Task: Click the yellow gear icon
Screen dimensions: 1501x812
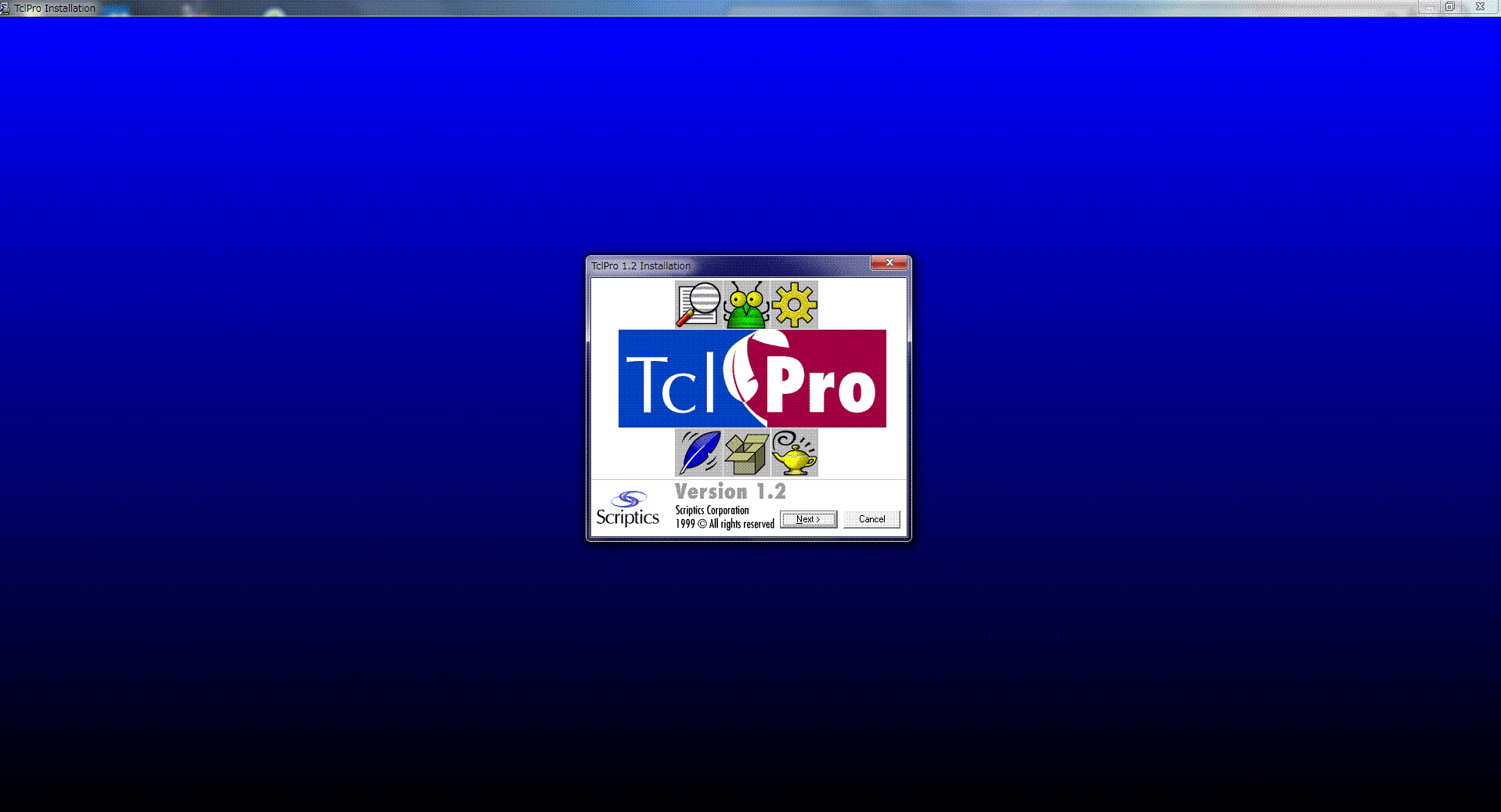Action: coord(795,305)
